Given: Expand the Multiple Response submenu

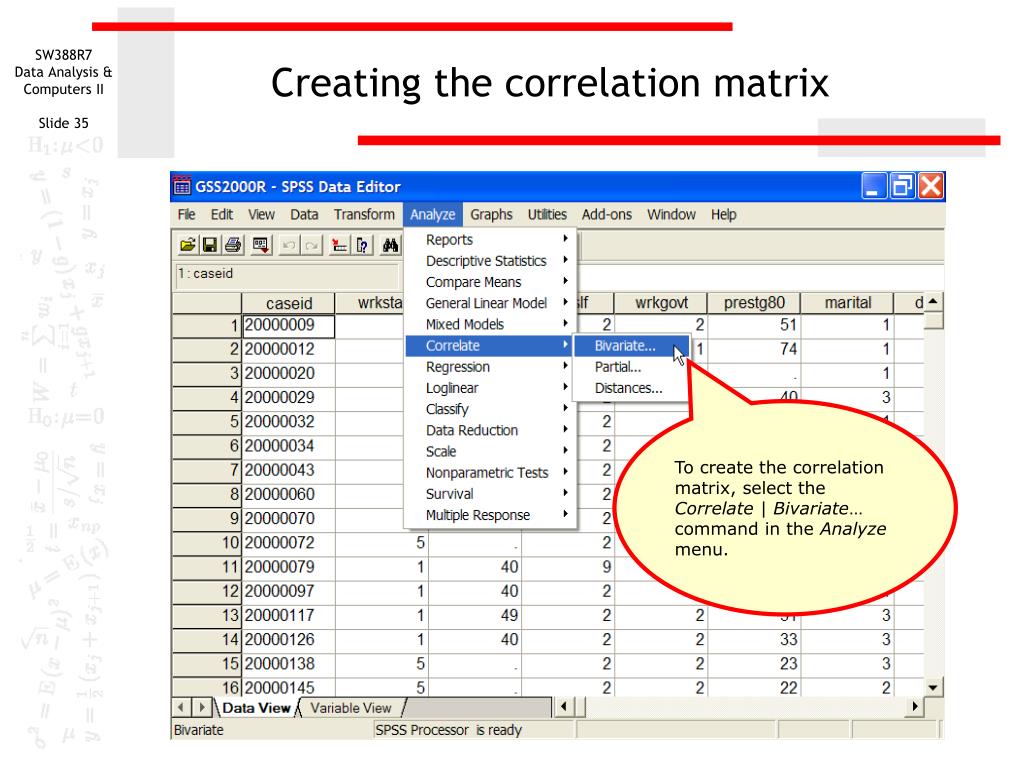Looking at the screenshot, I should 490,515.
